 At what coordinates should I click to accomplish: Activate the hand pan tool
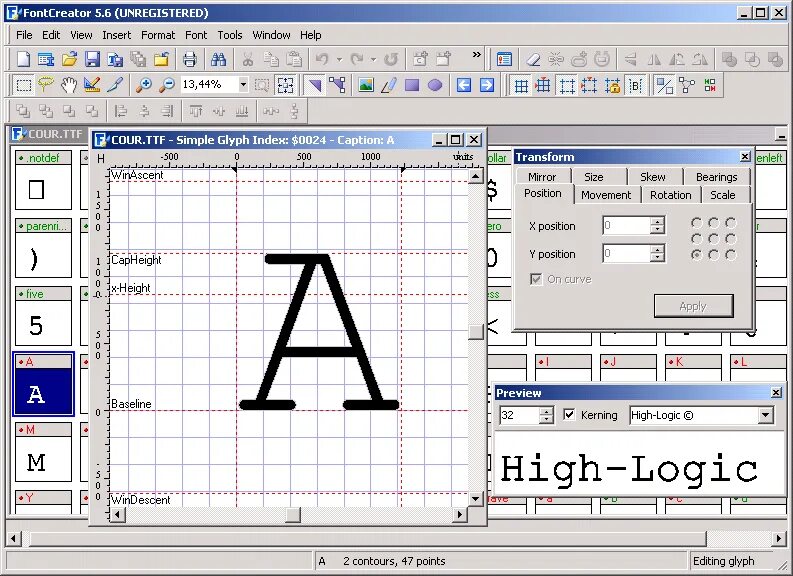point(69,85)
